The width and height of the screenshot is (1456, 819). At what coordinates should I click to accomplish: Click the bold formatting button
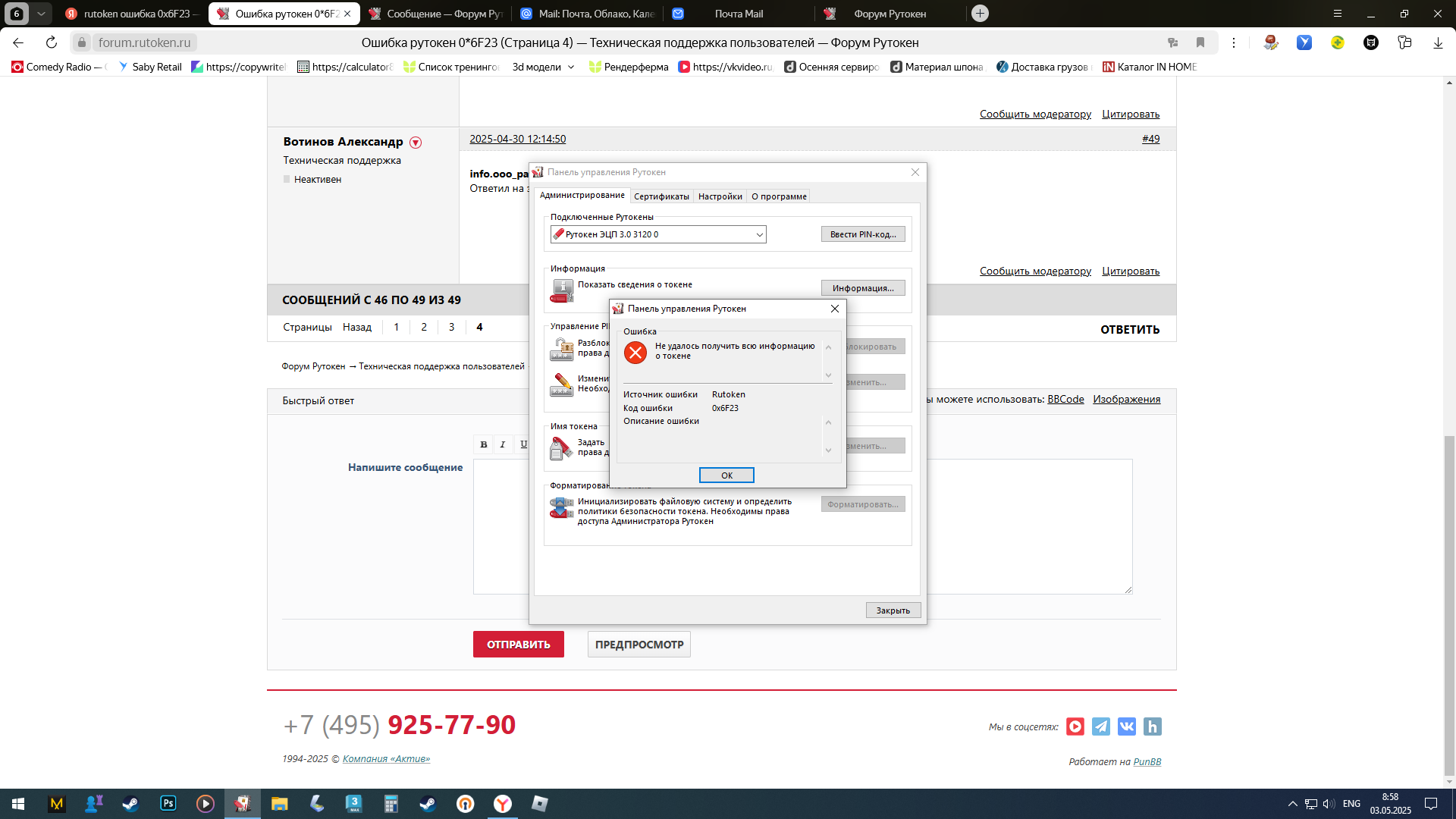(x=483, y=444)
